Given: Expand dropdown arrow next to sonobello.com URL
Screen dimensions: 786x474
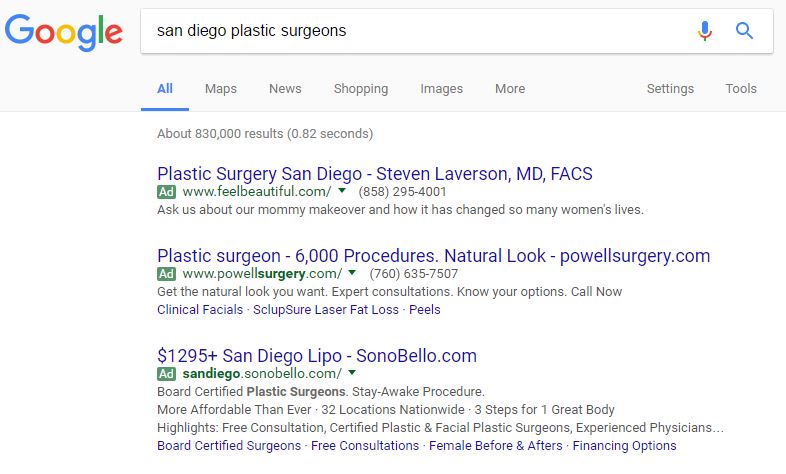Looking at the screenshot, I should (x=352, y=373).
